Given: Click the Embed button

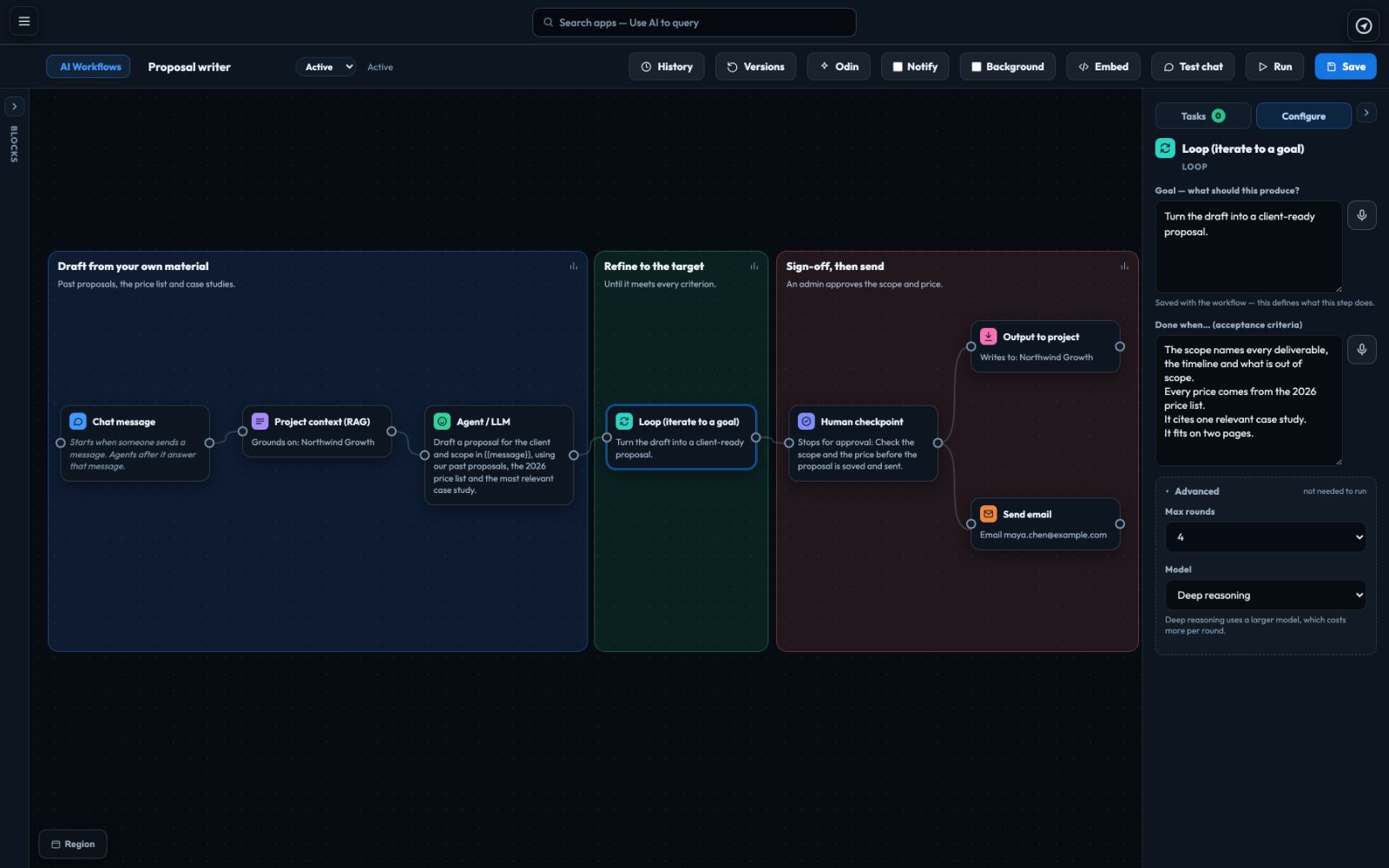Looking at the screenshot, I should pos(1103,67).
